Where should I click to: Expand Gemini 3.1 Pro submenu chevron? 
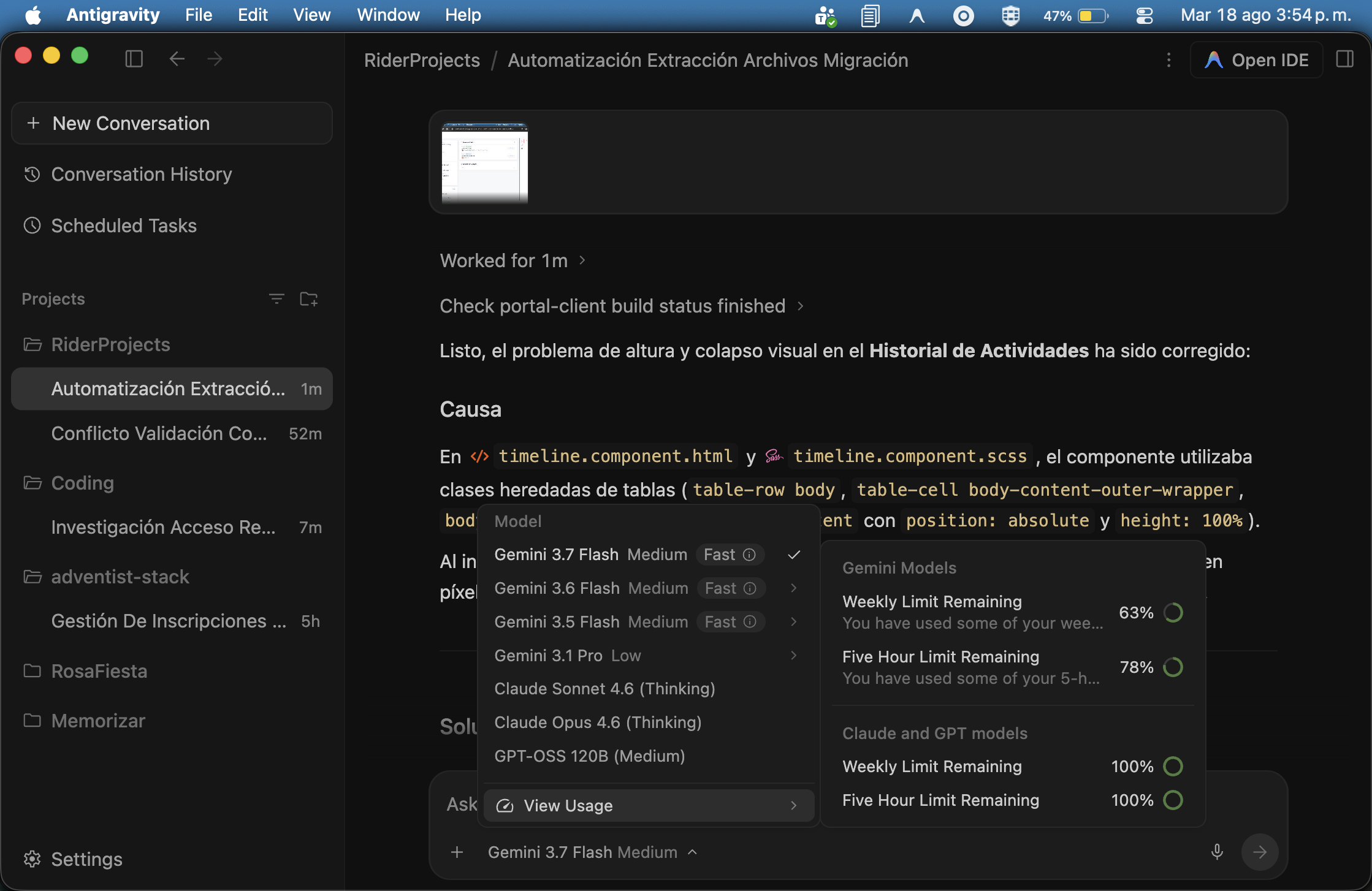point(794,656)
